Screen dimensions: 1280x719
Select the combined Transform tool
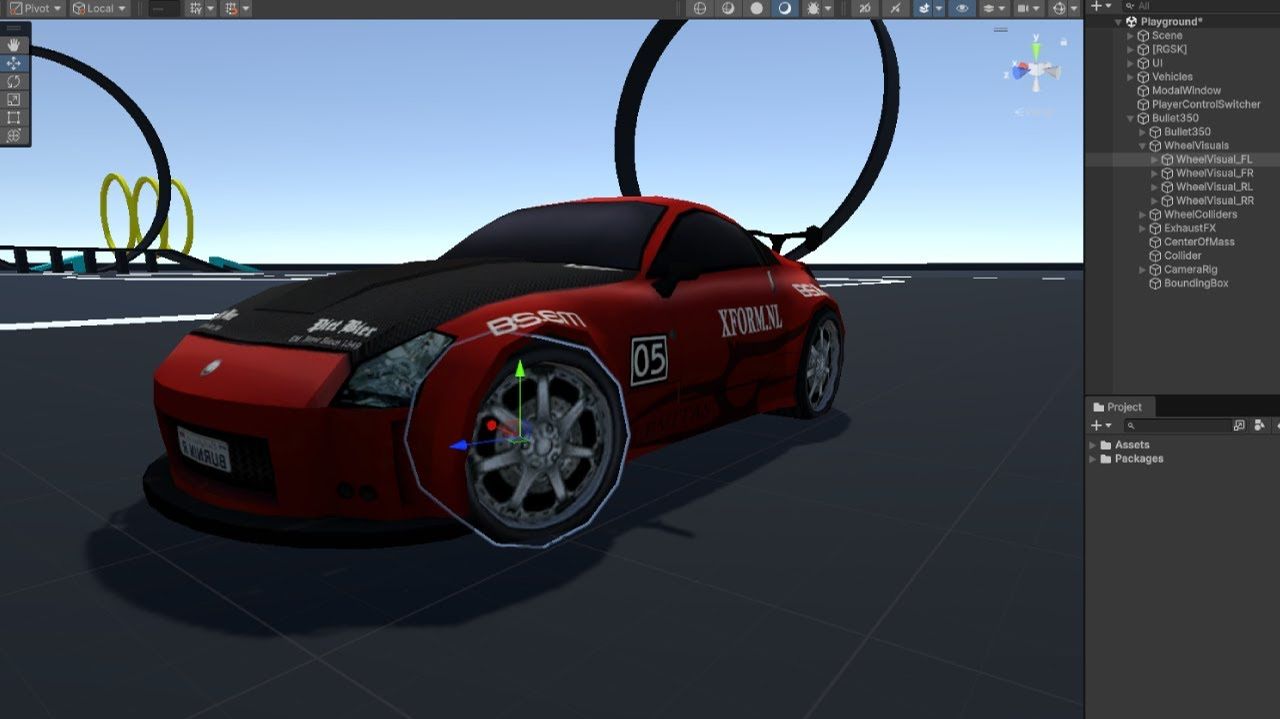(14, 135)
